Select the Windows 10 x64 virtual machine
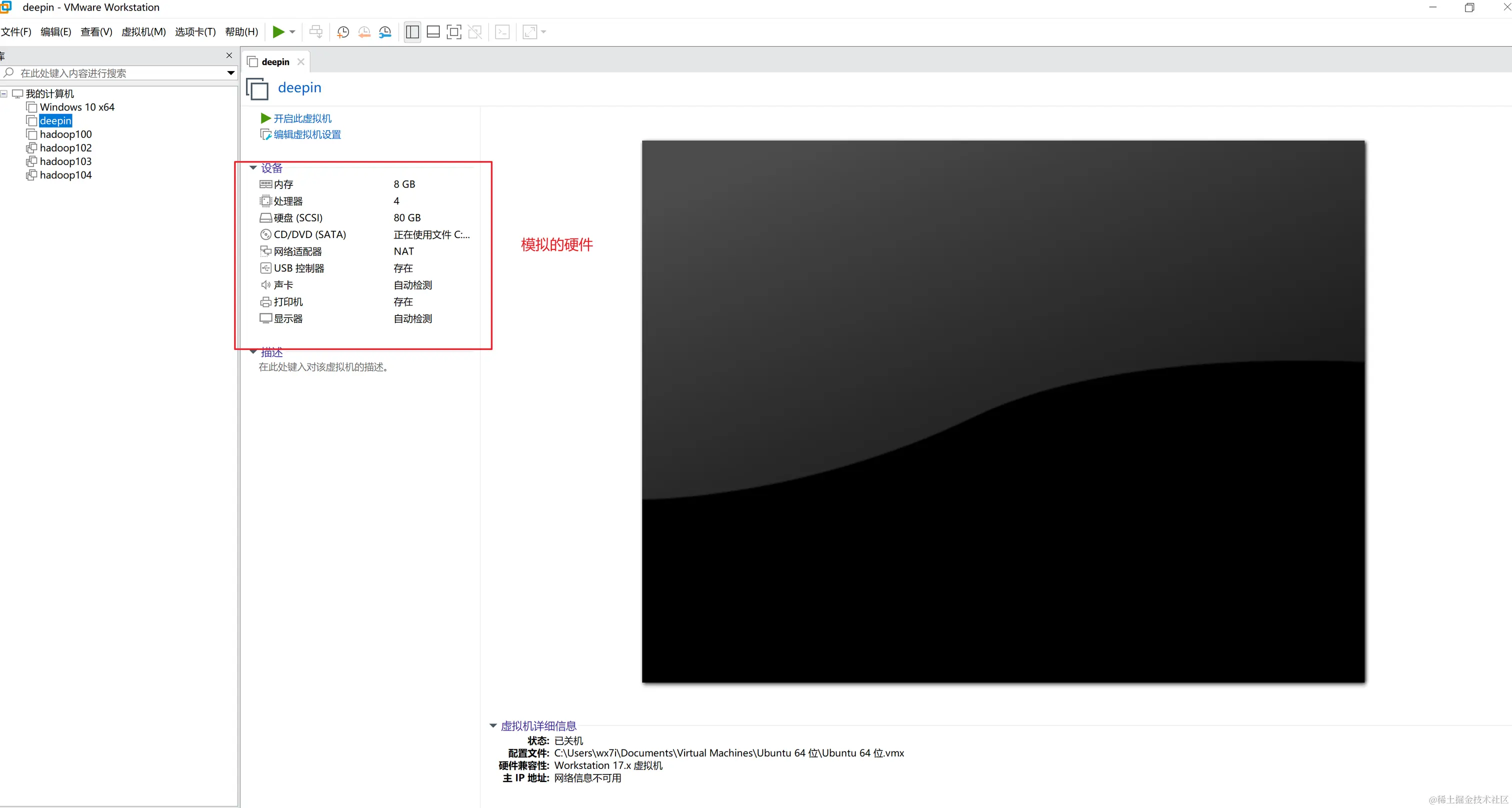 point(77,107)
